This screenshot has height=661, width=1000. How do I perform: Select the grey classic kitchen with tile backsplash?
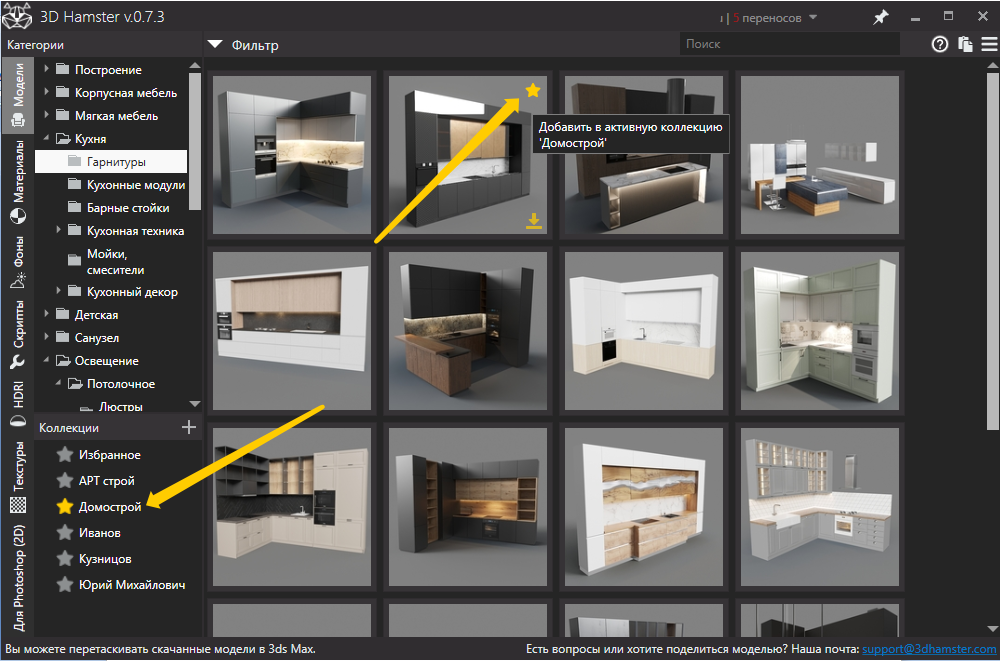(820, 507)
